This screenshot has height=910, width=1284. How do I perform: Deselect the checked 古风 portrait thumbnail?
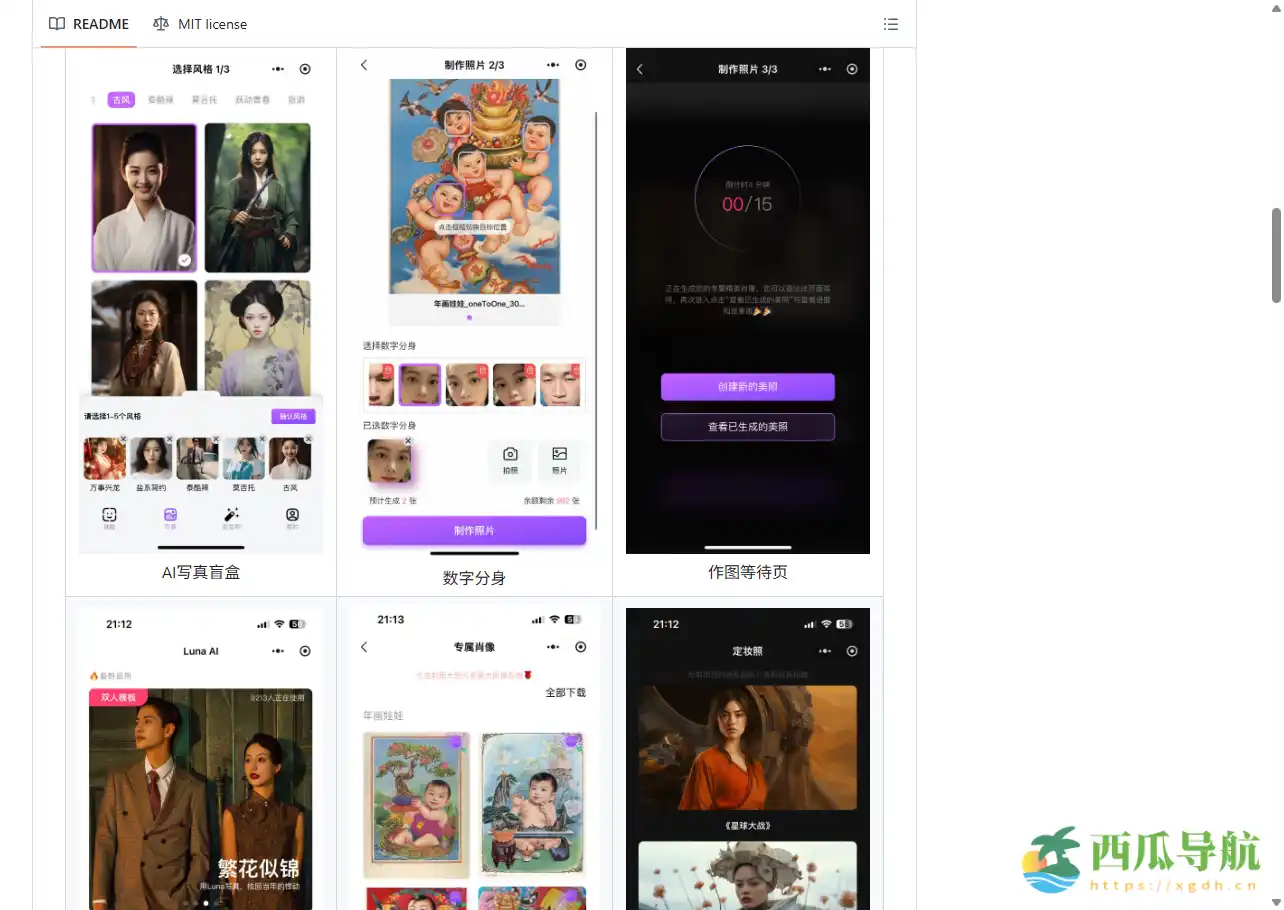click(x=143, y=197)
